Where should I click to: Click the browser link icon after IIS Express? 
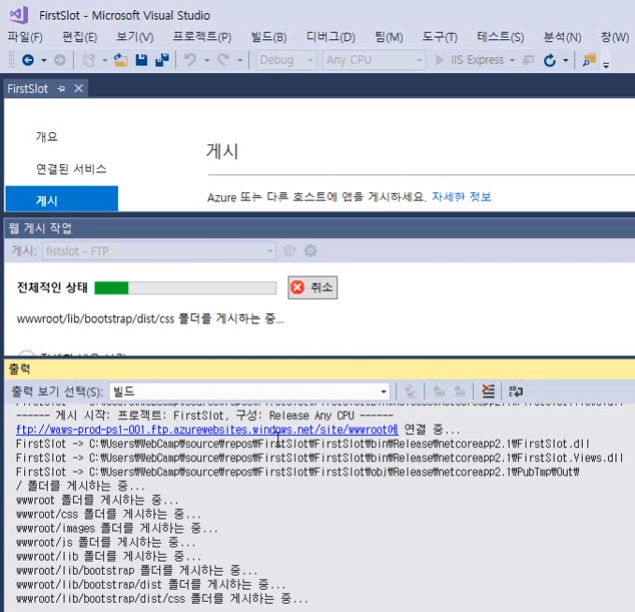click(528, 60)
